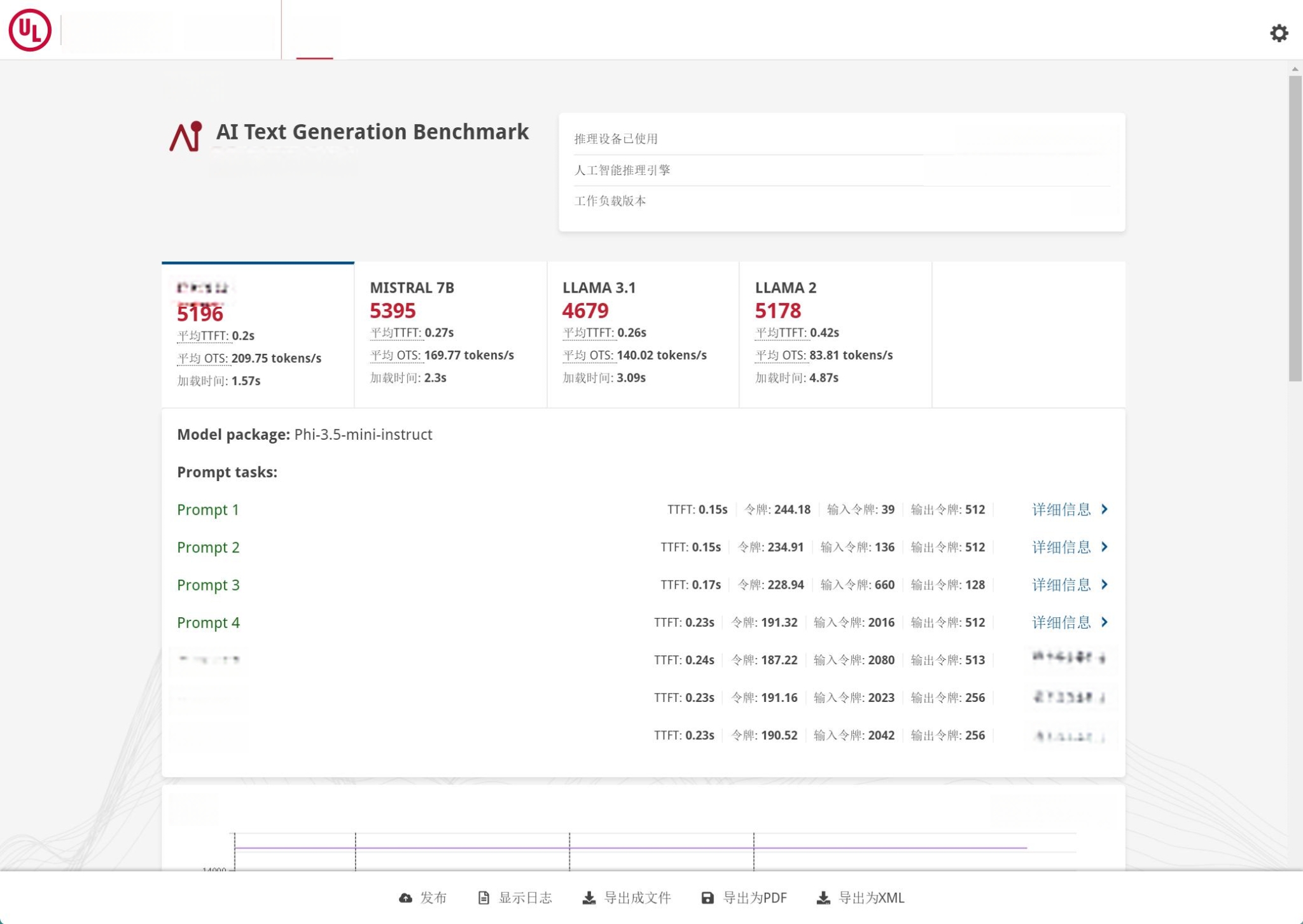Click the 导出成文件 export button
Viewport: 1303px width, 924px height.
click(x=627, y=898)
